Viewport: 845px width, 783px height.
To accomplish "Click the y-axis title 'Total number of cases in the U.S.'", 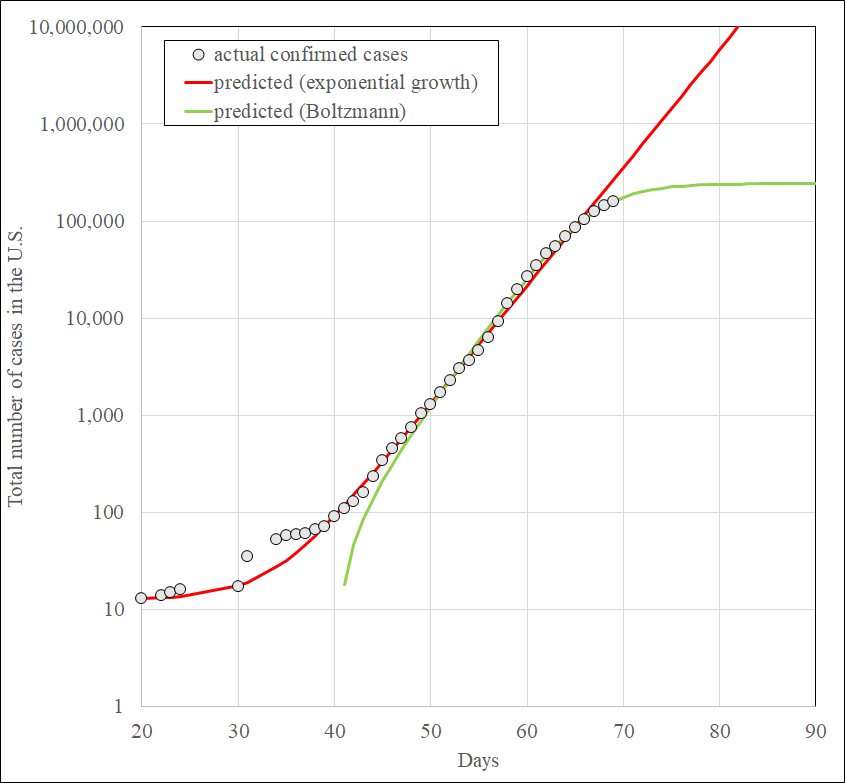I will coord(15,366).
